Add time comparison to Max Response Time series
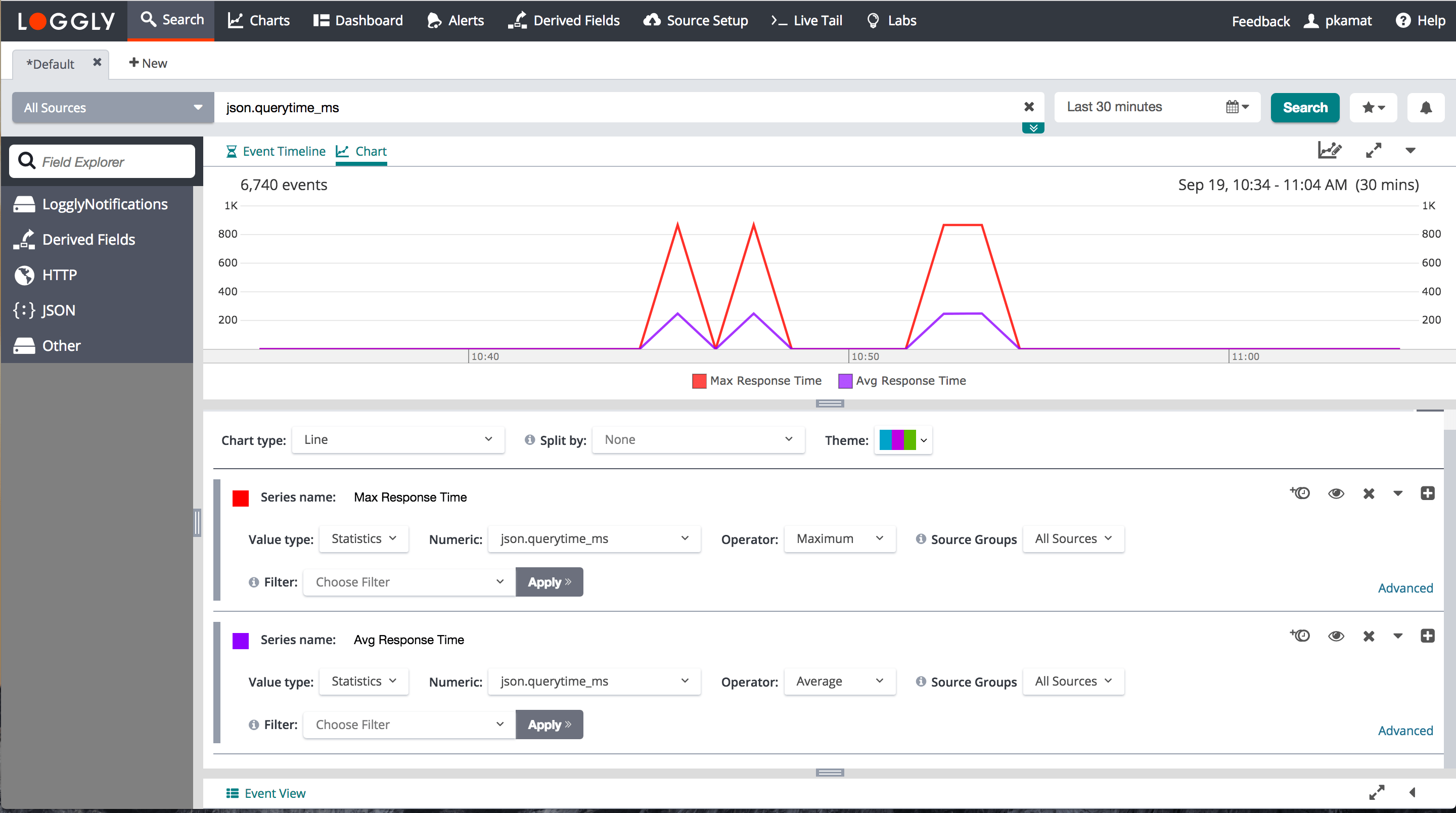Viewport: 1456px width, 813px height. point(1300,493)
